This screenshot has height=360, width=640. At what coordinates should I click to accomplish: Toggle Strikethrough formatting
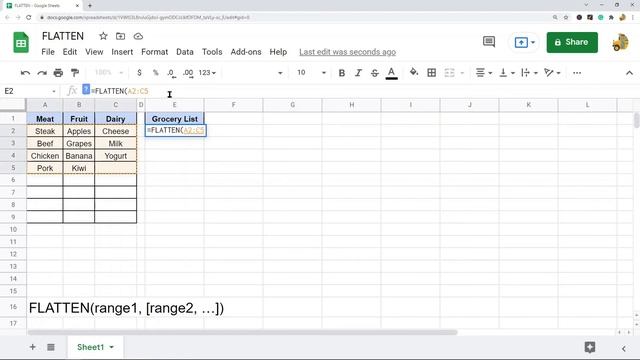[375, 73]
